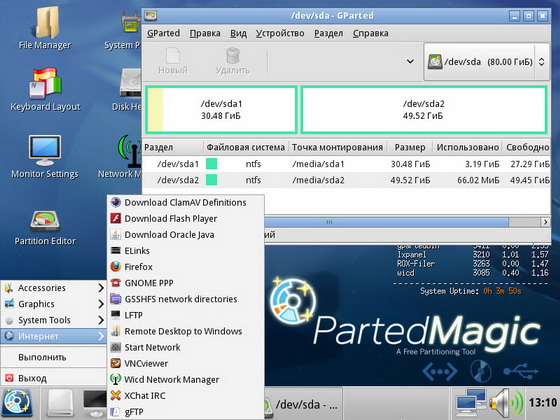Screen dimensions: 560x420
Task: Click the network computers tray icon
Action: coord(471,403)
